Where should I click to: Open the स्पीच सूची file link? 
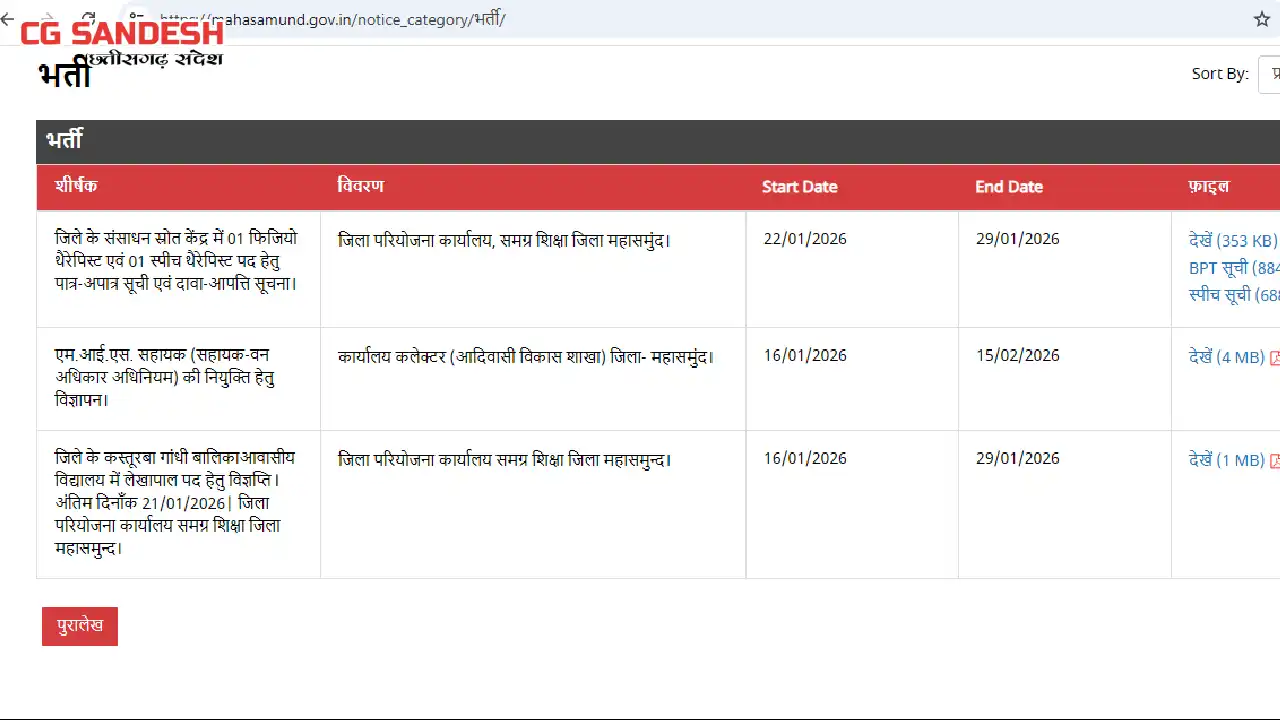tap(1233, 296)
